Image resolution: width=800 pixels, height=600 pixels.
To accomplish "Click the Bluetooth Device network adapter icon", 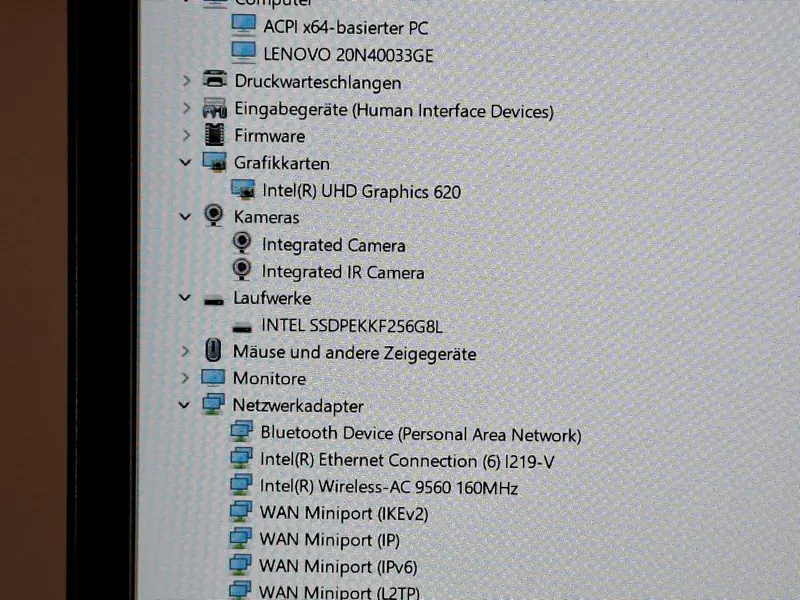I will [x=241, y=431].
